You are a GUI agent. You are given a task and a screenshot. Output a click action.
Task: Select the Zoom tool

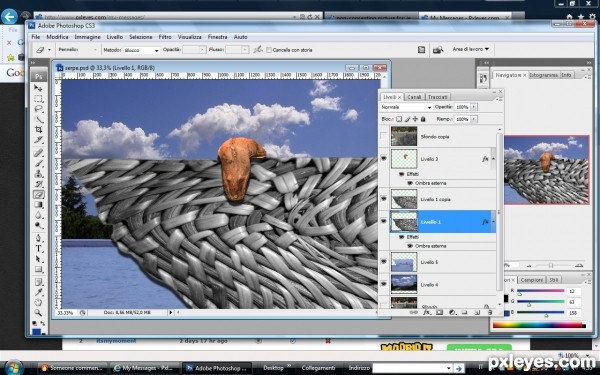click(x=38, y=313)
